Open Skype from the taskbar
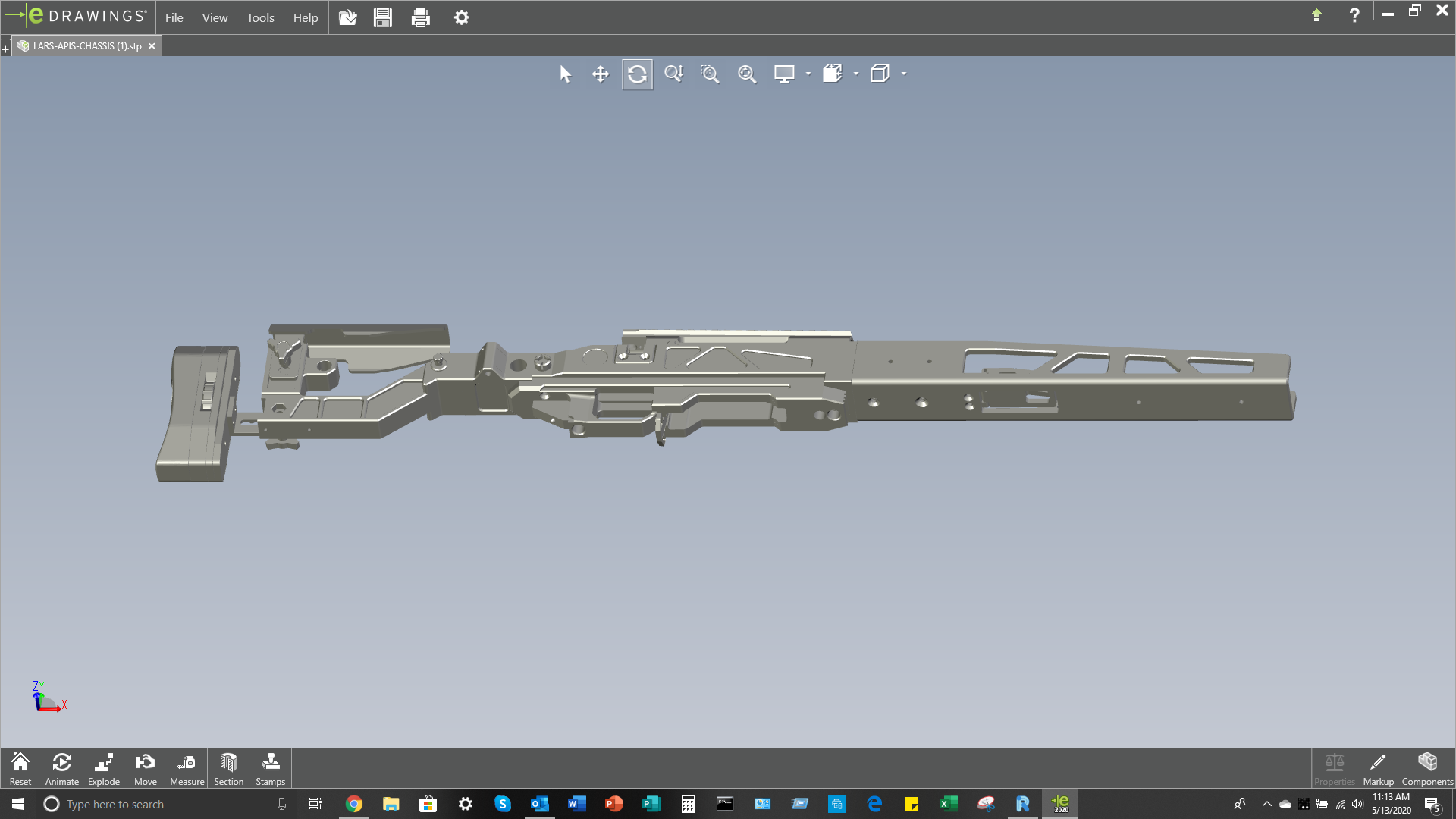The width and height of the screenshot is (1456, 819). tap(503, 804)
